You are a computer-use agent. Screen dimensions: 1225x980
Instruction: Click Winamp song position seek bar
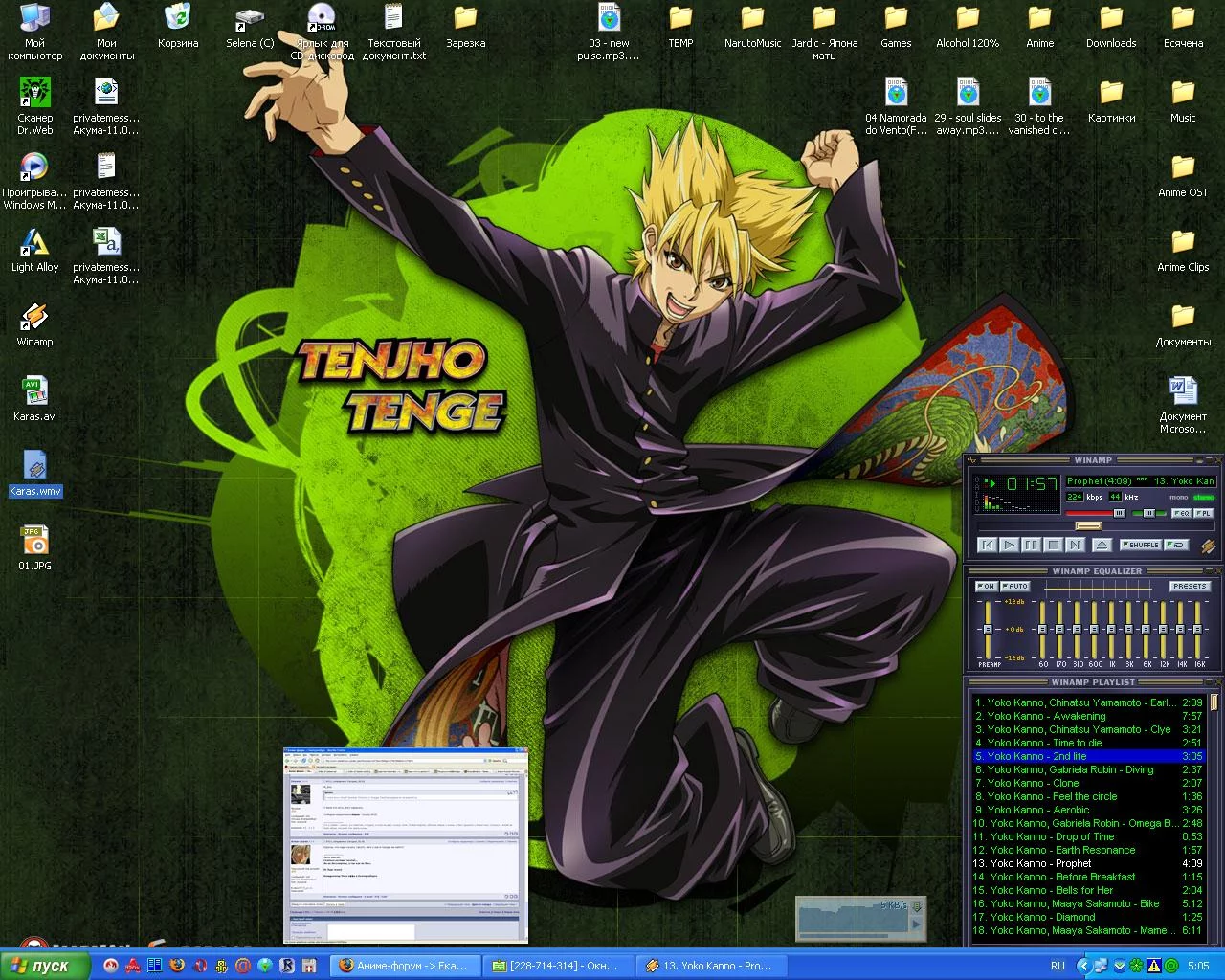coord(1097,526)
